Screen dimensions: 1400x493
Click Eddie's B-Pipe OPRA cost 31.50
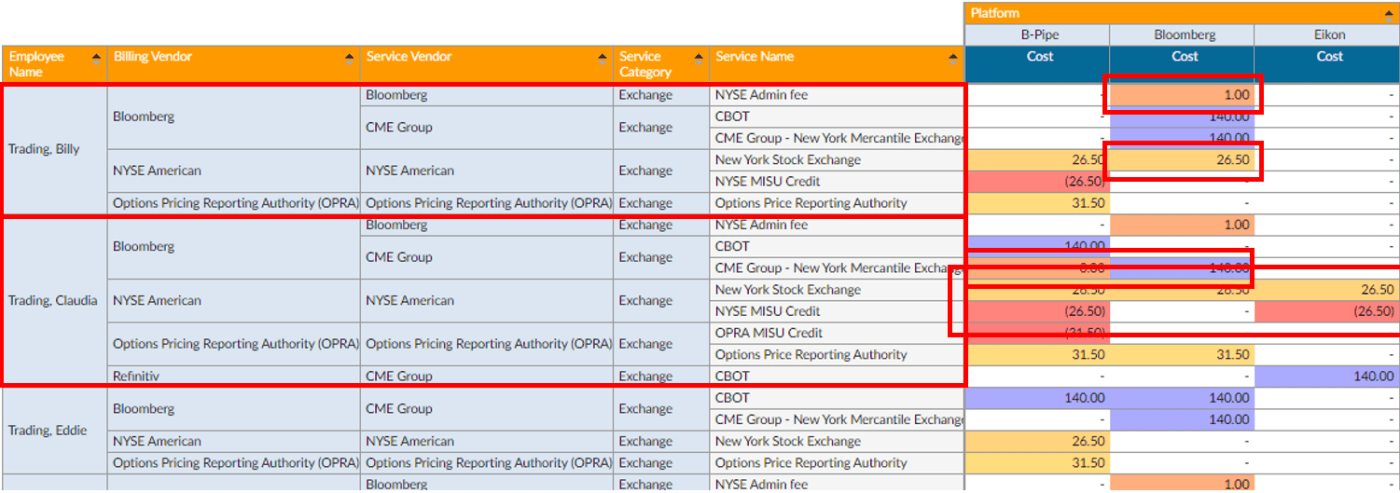[x=1037, y=463]
